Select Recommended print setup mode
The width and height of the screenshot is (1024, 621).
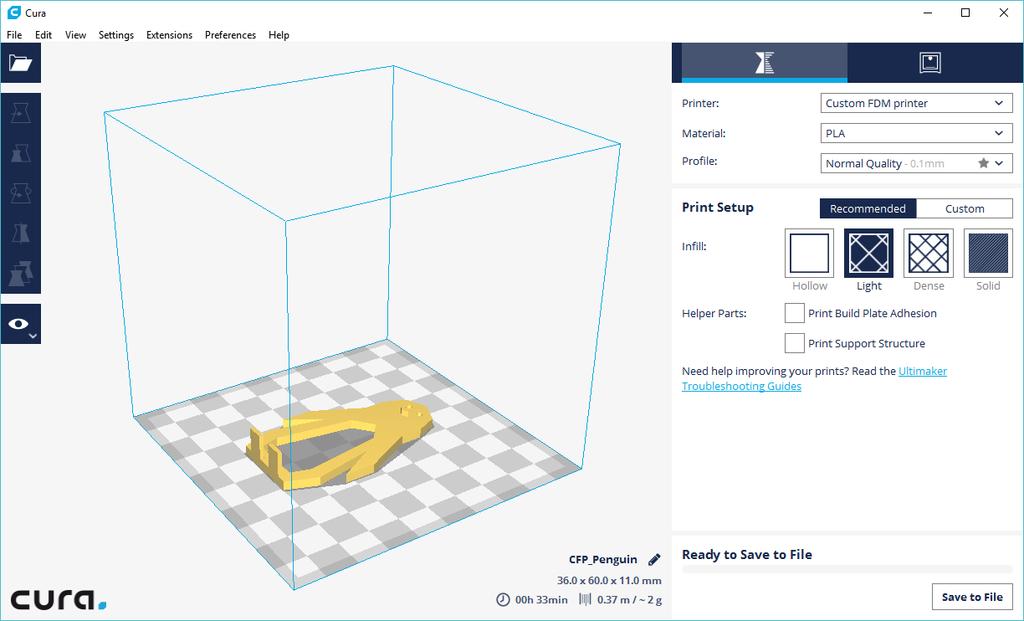click(x=868, y=208)
